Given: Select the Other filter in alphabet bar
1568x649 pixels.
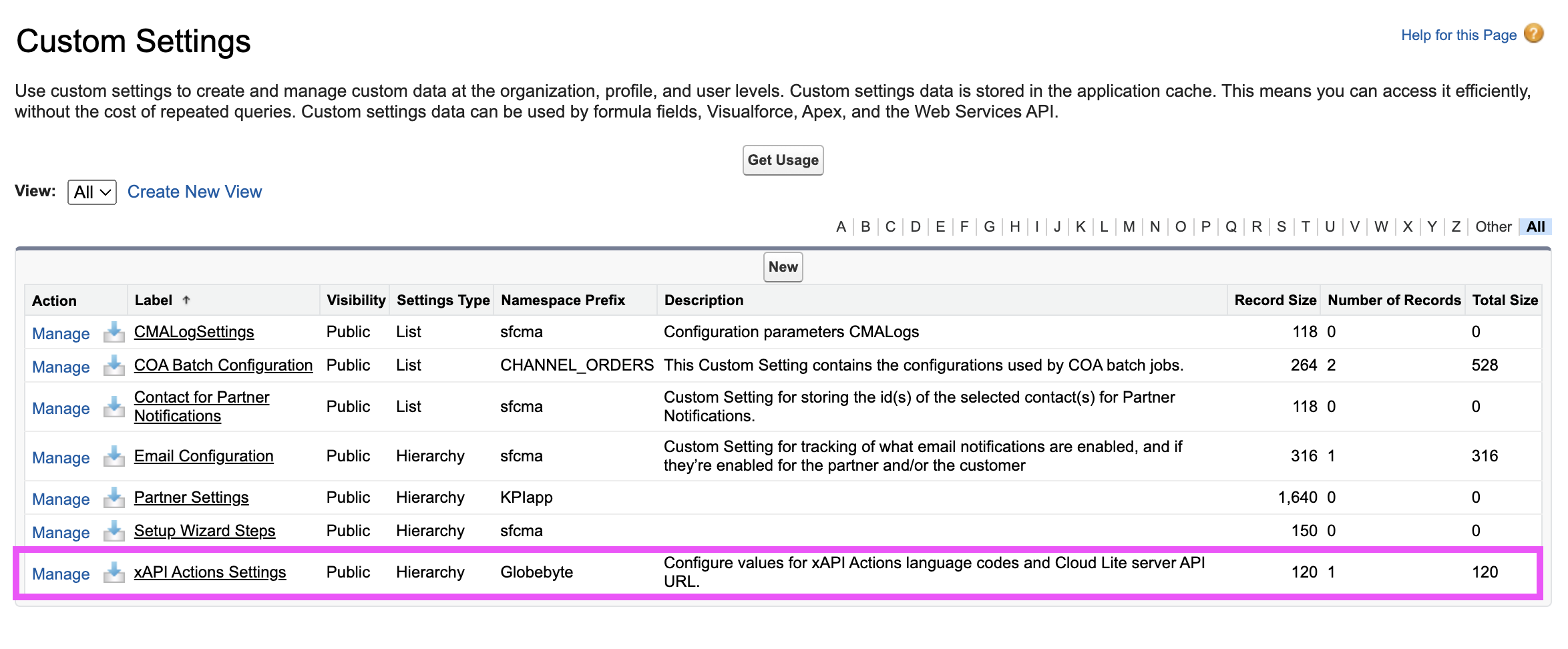Looking at the screenshot, I should coord(1493,227).
